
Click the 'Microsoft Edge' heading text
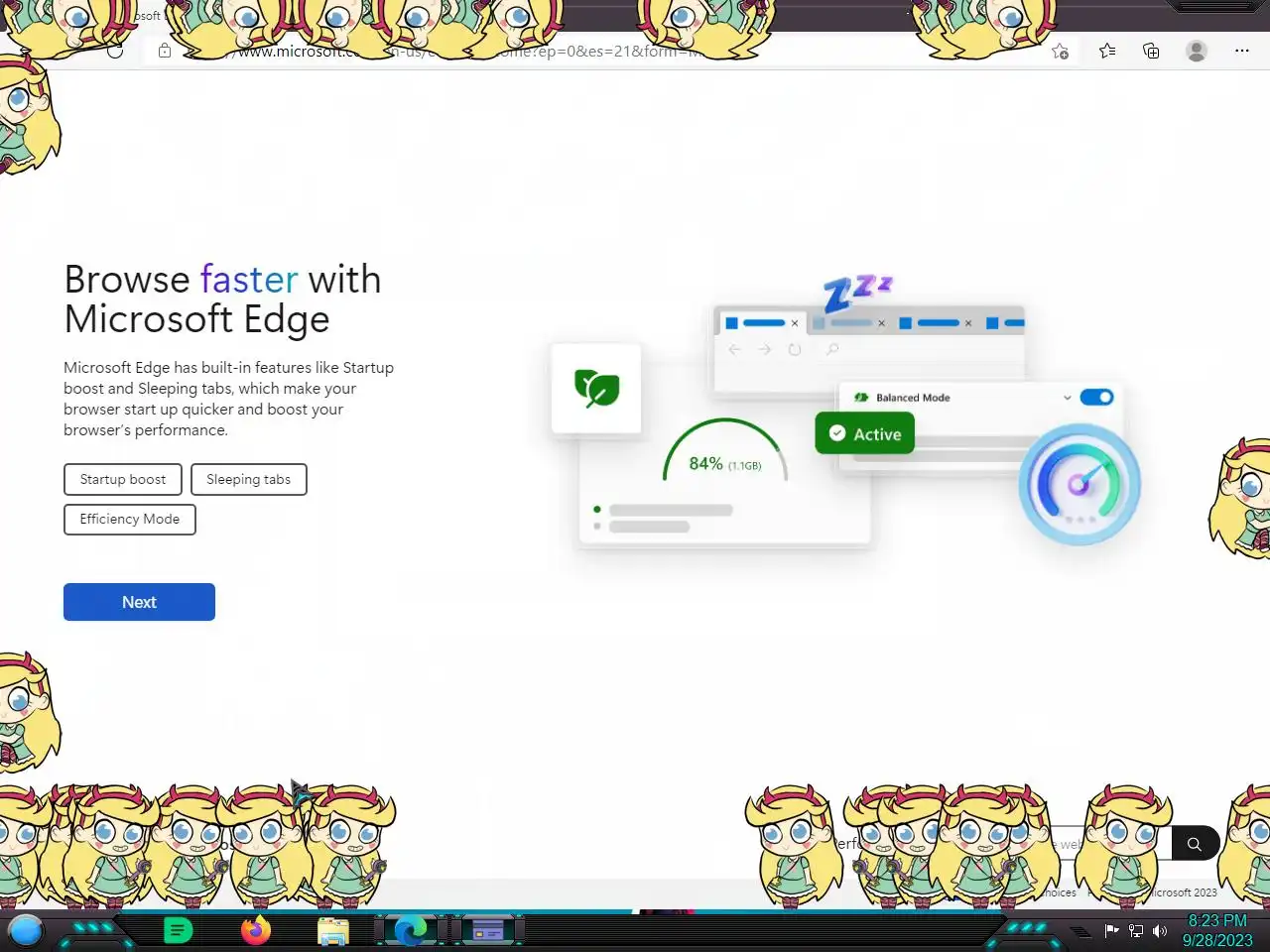pyautogui.click(x=196, y=319)
